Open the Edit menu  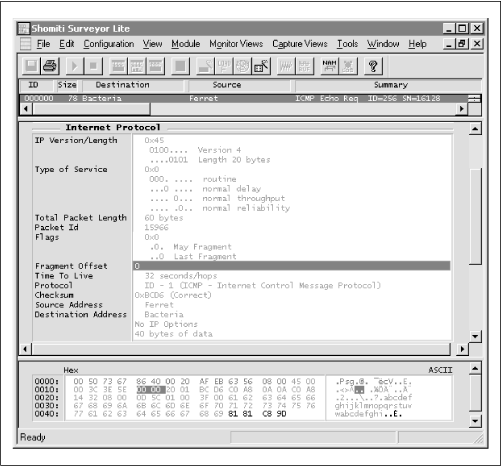coord(67,44)
